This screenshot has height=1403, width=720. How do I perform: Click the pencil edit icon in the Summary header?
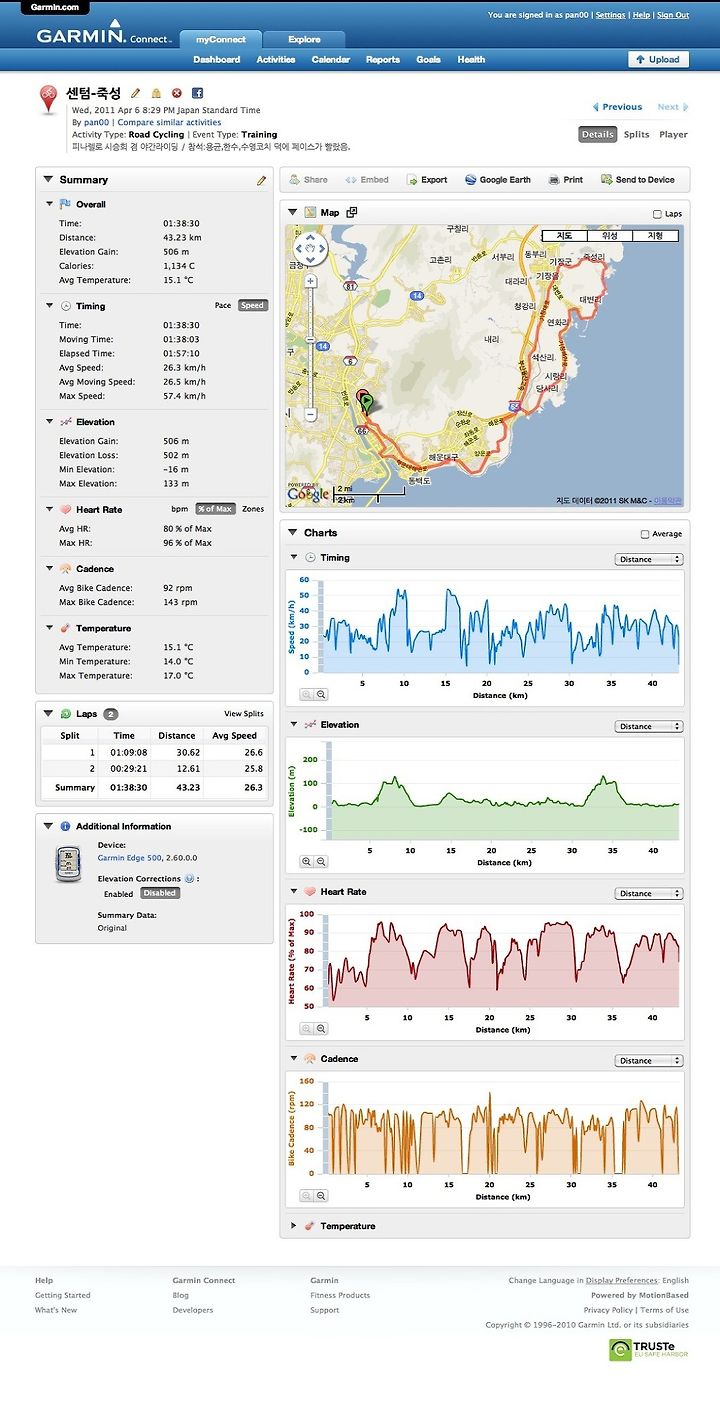pyautogui.click(x=262, y=180)
